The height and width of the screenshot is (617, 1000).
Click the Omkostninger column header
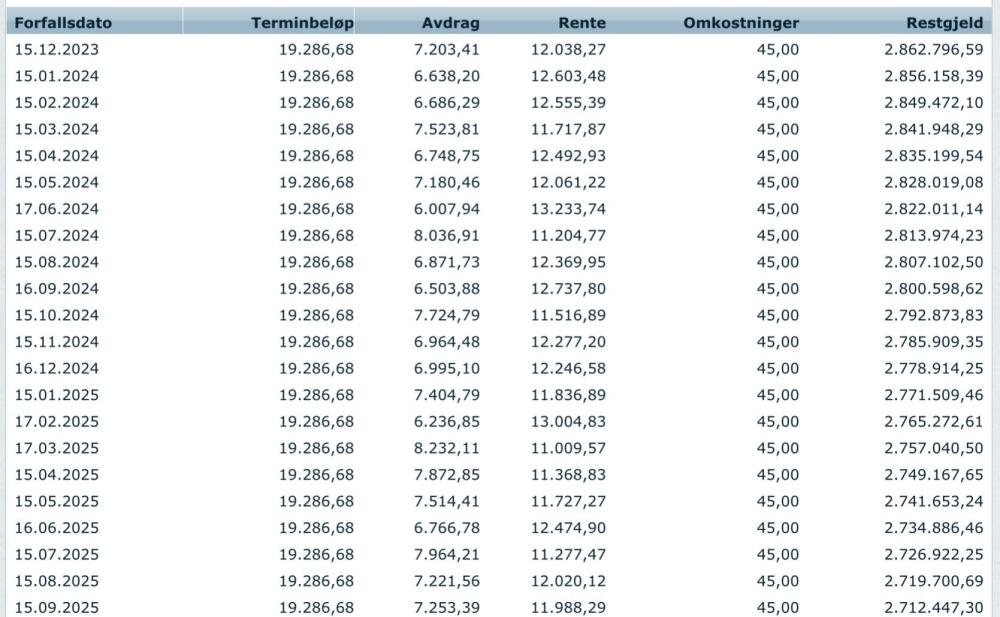[740, 22]
